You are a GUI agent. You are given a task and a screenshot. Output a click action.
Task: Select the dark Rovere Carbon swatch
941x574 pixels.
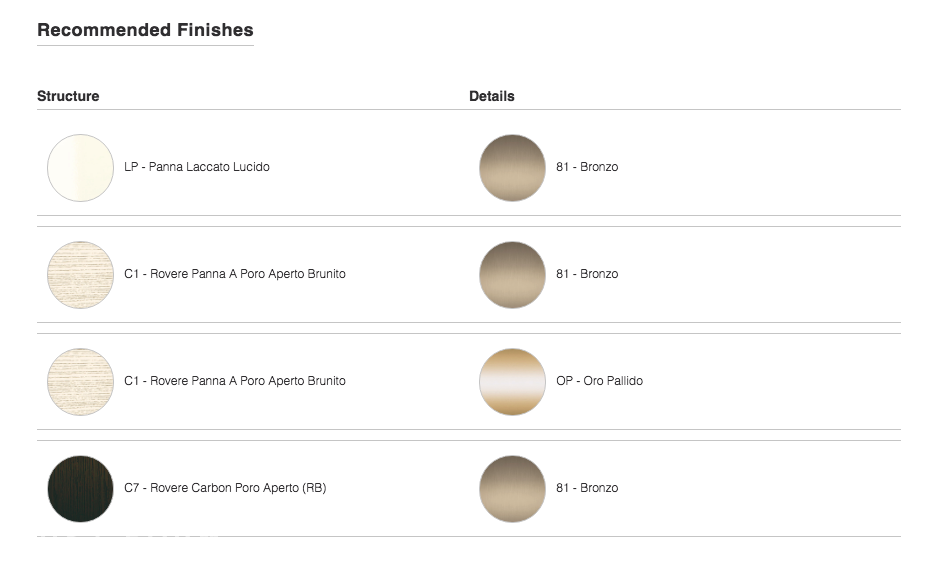tap(80, 489)
